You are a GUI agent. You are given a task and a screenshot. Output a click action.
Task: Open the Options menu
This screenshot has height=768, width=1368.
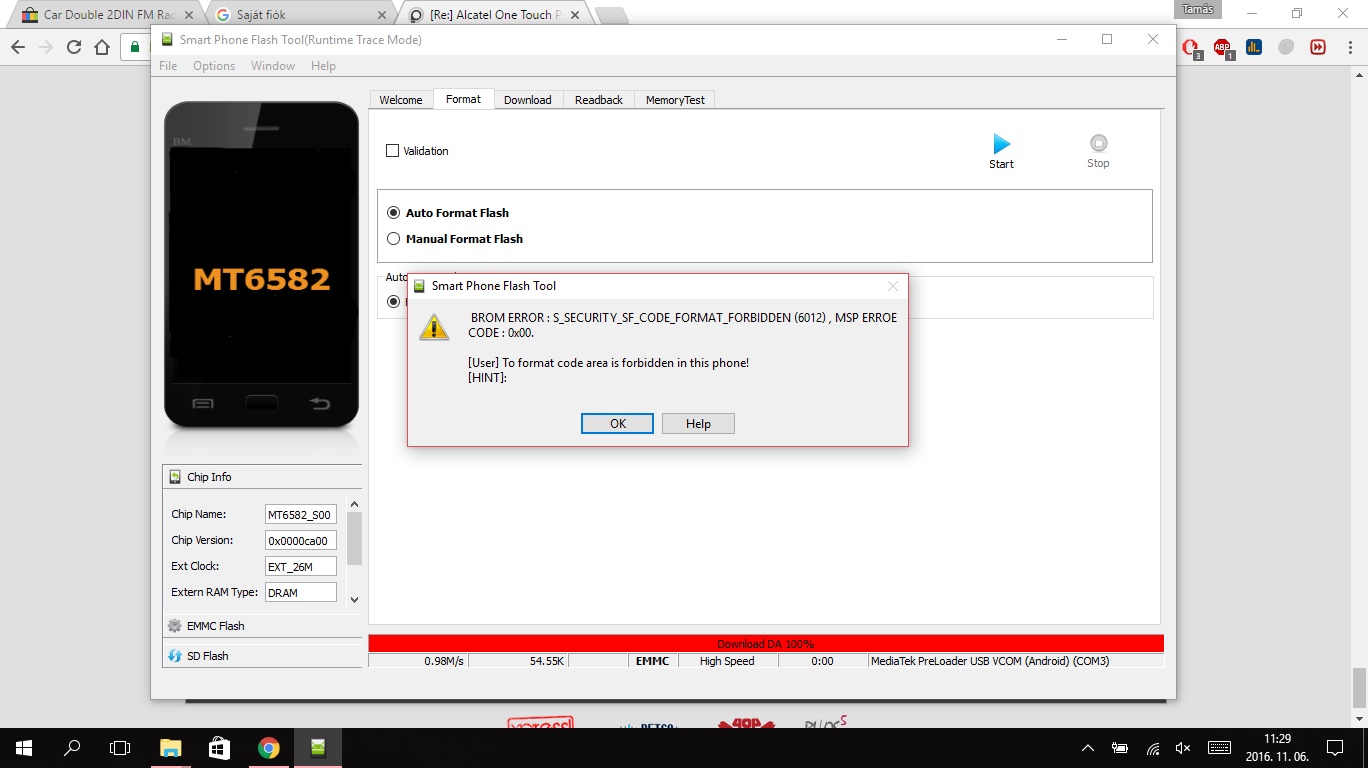pos(214,66)
